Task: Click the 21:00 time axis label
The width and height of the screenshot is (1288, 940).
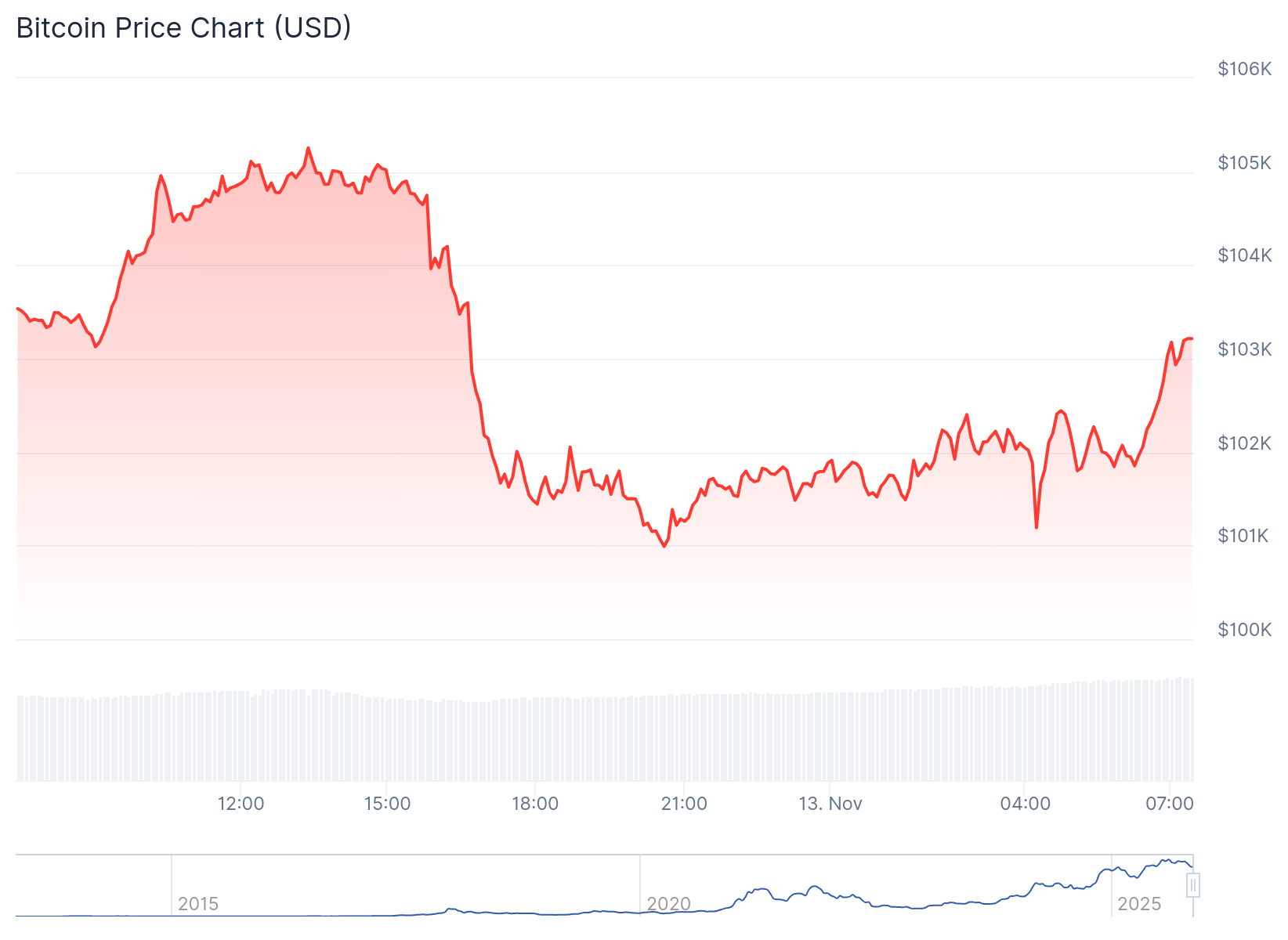Action: click(x=684, y=804)
